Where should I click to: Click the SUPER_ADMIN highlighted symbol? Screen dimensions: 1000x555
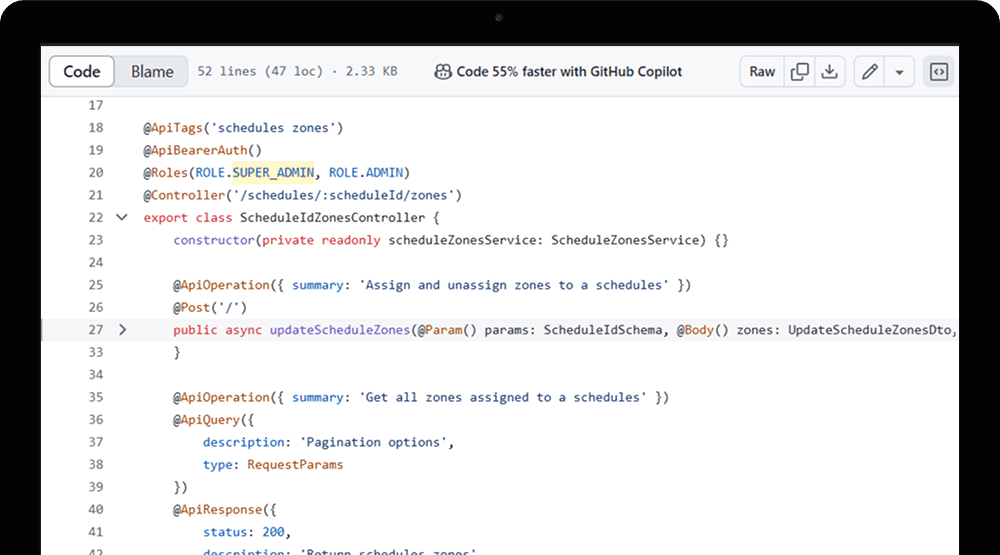273,173
